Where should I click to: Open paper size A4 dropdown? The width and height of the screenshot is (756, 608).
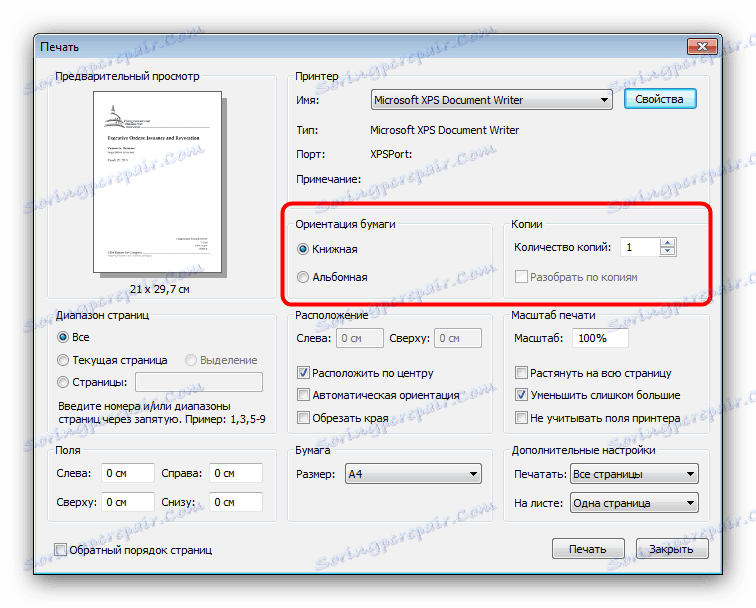(413, 474)
